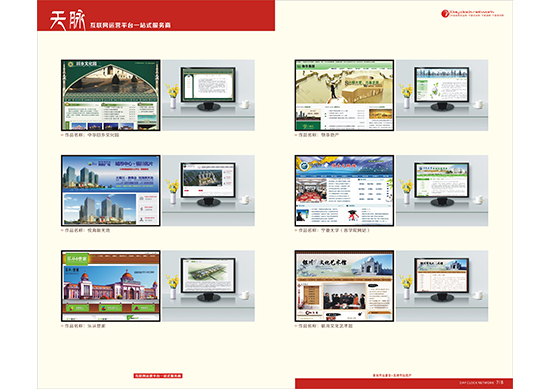The image size is (550, 389).
Task: Click the dollar icon in the skyscraper site sidebar
Action: pos(141,209)
